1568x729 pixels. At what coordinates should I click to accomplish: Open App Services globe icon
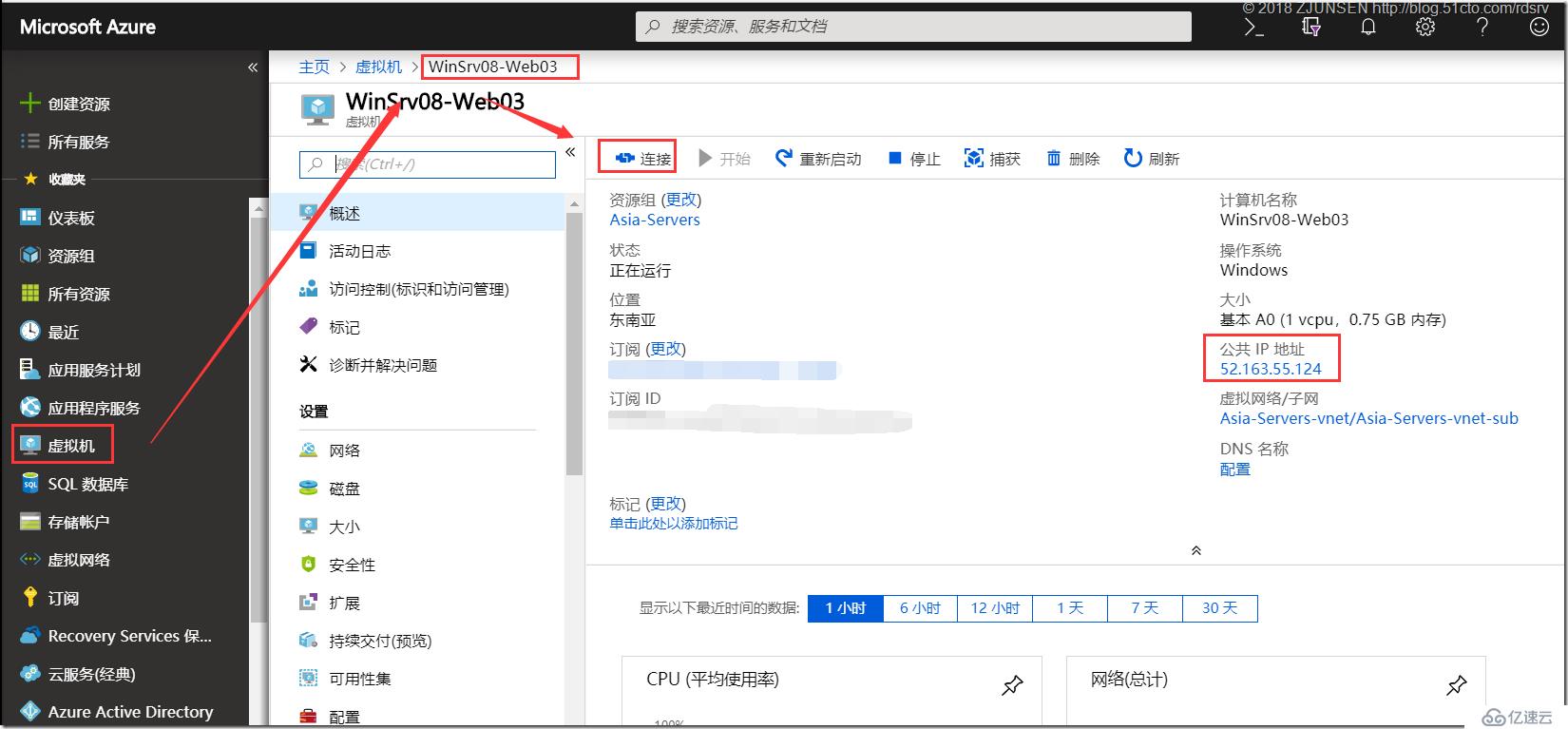coord(30,408)
